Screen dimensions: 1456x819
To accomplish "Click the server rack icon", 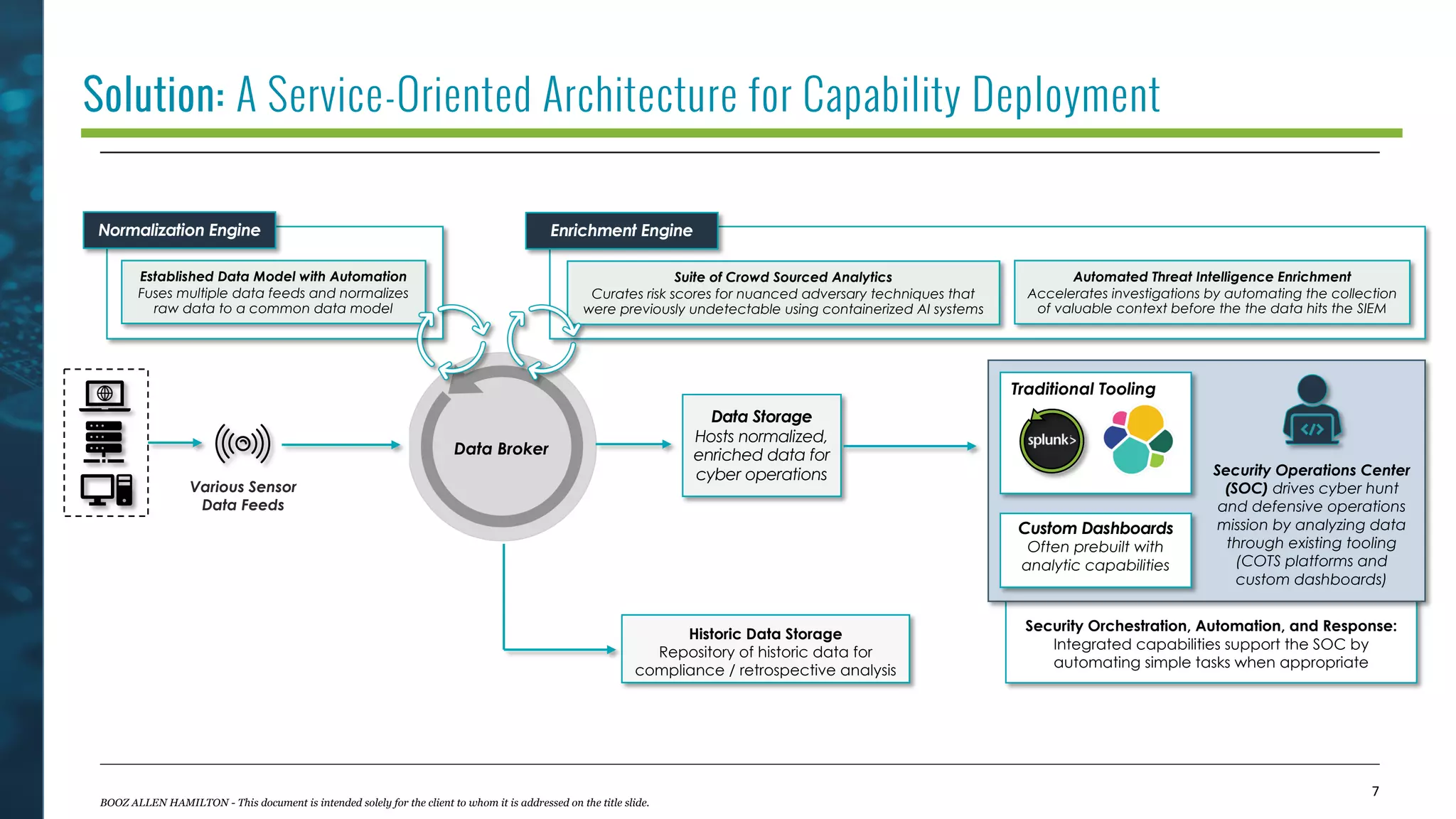I will click(104, 440).
